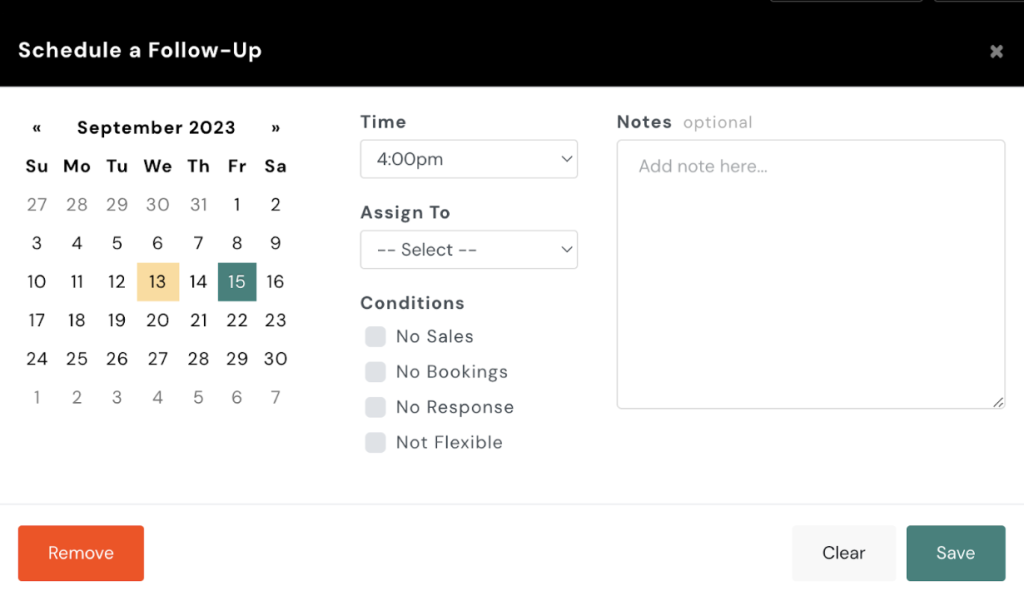The width and height of the screenshot is (1024, 596).
Task: Check the No Bookings condition
Action: tap(376, 372)
